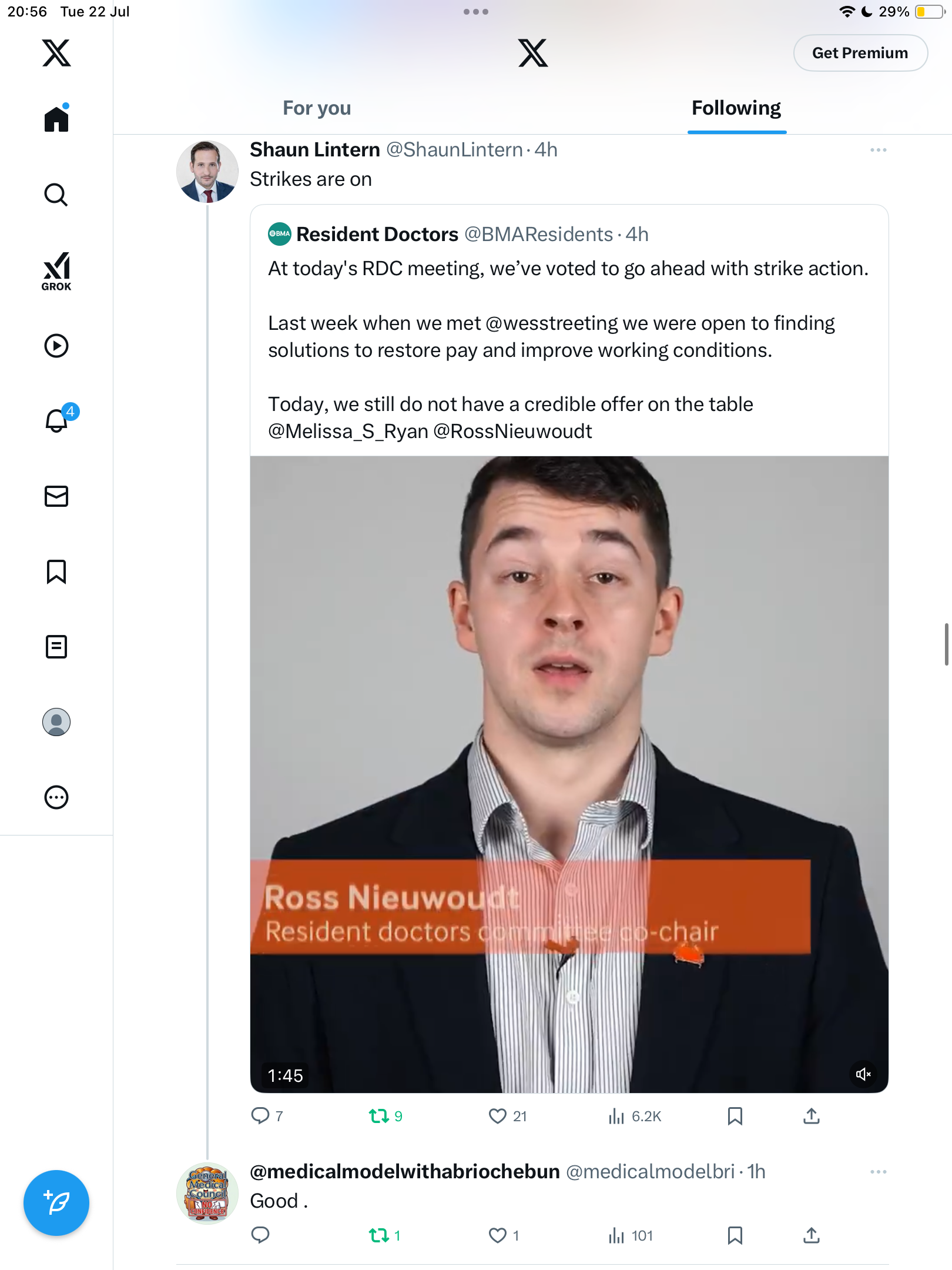Screen dimensions: 952x1270
Task: Open more options on Shaun Lintern's post
Action: point(879,150)
